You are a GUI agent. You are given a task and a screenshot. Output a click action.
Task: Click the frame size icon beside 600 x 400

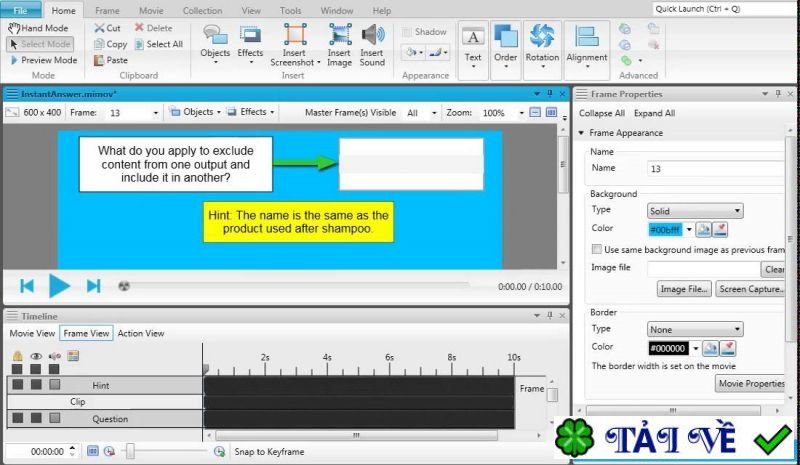click(12, 112)
